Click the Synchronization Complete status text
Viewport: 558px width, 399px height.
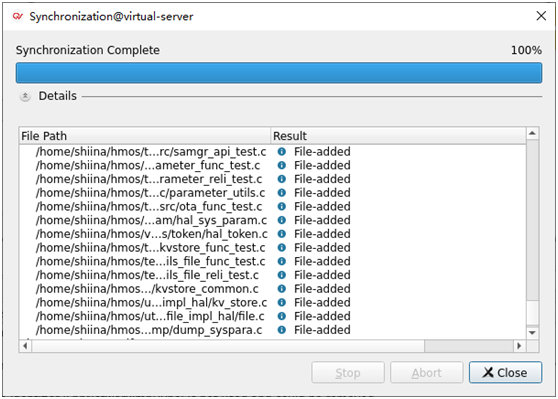[x=88, y=50]
